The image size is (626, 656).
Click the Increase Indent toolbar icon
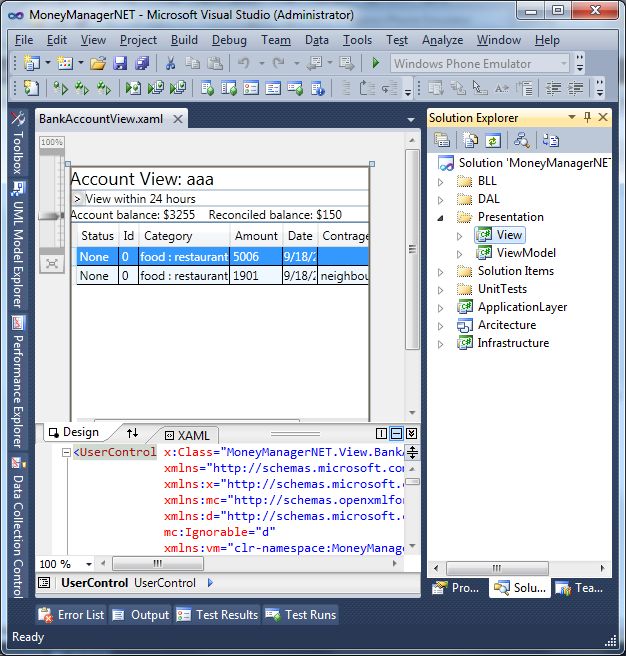pyautogui.click(x=576, y=88)
